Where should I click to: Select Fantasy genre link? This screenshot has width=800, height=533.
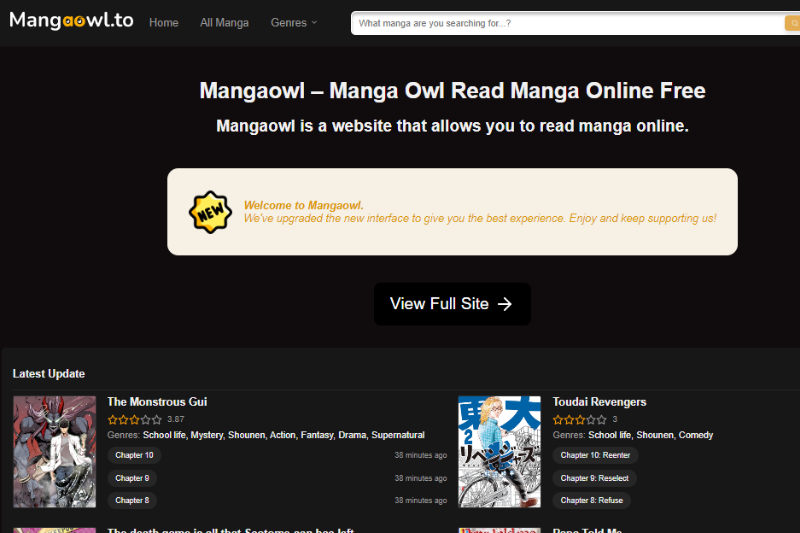(317, 435)
